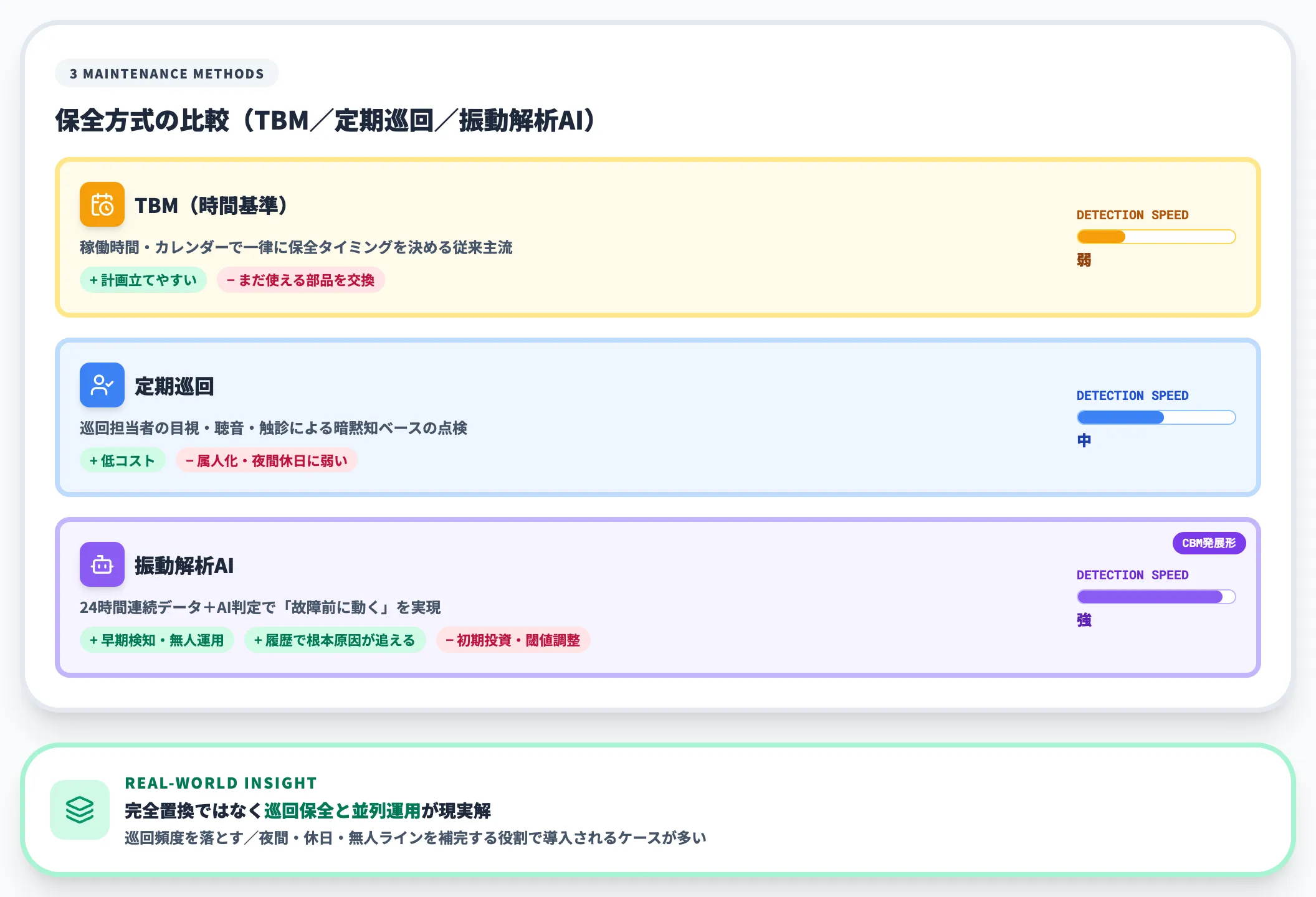This screenshot has height=897, width=1316.
Task: Click DETECTION SPEED label in 定期巡回 card
Action: pyautogui.click(x=1133, y=396)
